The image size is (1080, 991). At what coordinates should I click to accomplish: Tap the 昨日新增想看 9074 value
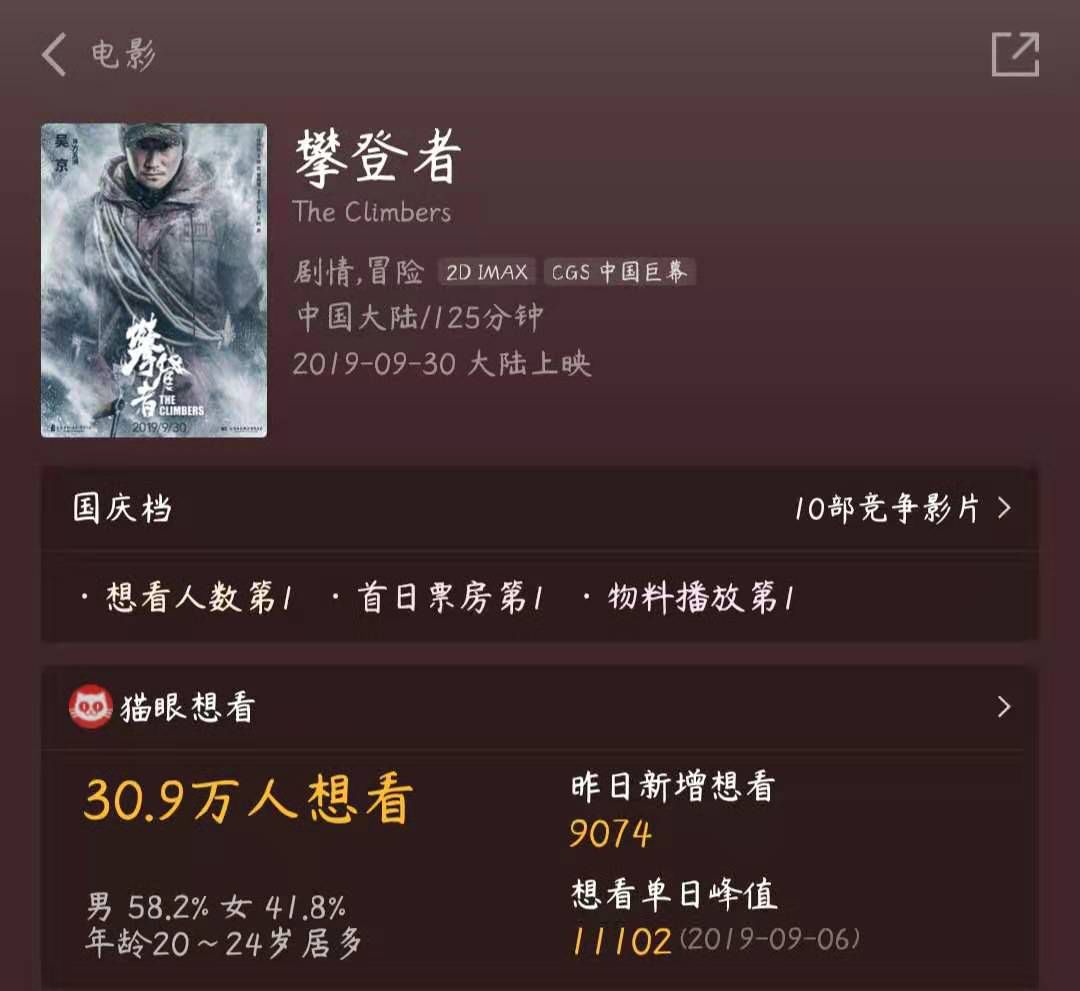click(610, 834)
